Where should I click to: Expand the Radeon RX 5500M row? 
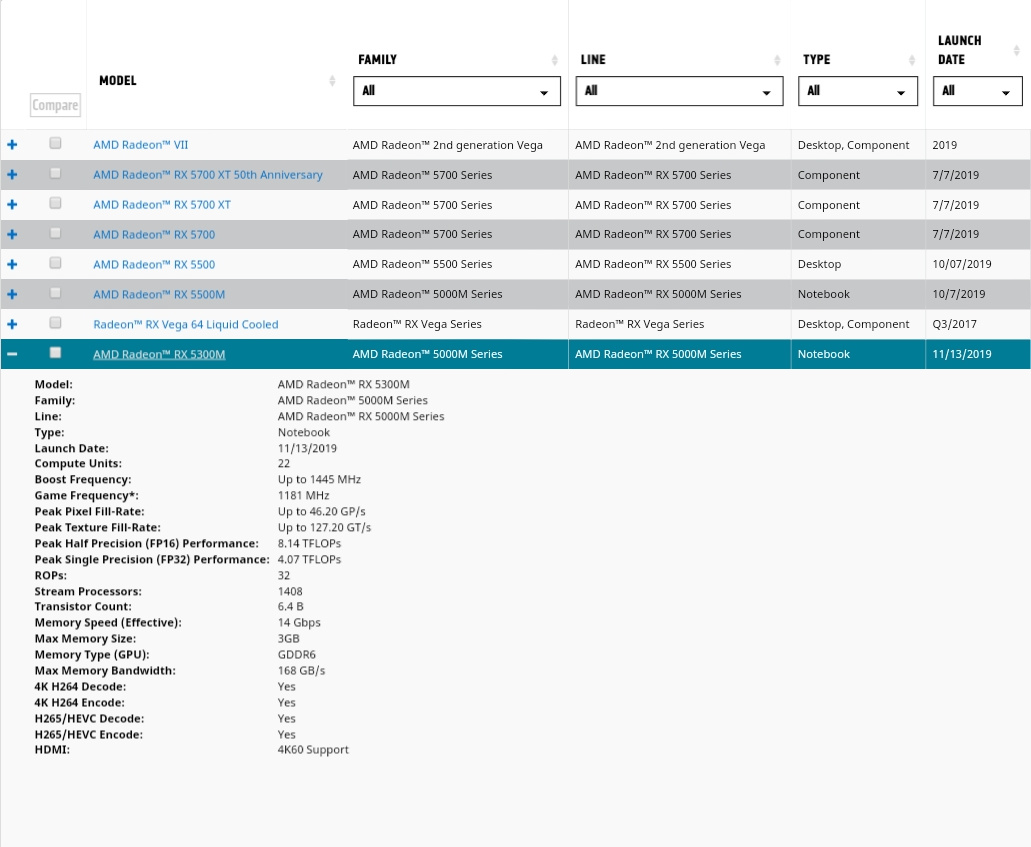[x=12, y=295]
